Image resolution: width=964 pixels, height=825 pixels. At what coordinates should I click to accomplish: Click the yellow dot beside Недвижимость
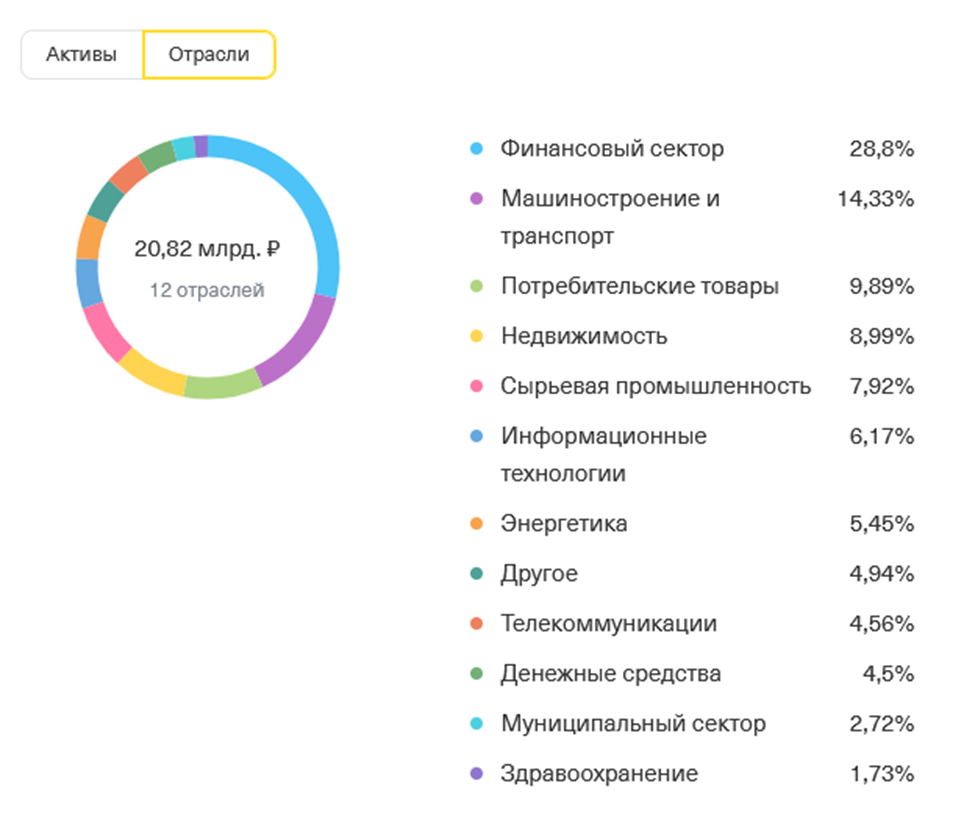click(477, 337)
